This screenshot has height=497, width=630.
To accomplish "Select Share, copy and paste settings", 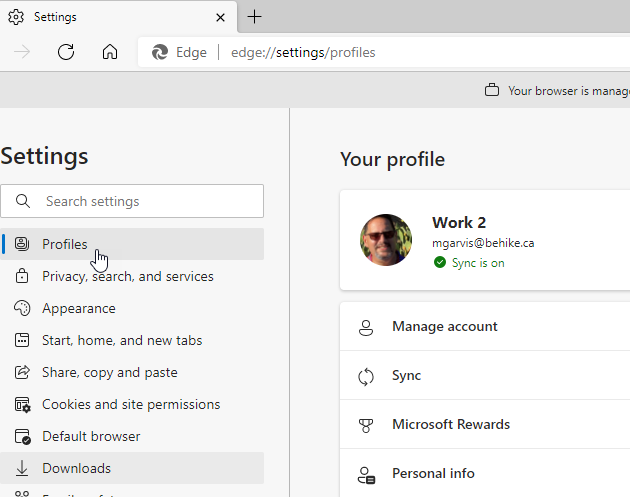I will coord(109,372).
